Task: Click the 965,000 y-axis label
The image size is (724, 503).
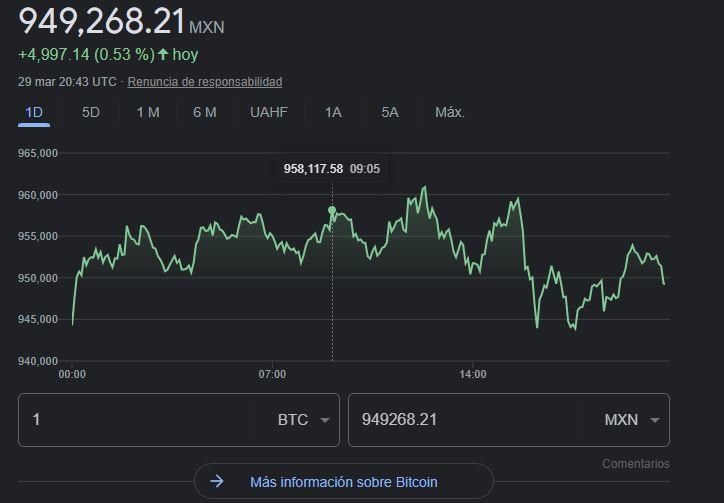Action: tap(38, 153)
